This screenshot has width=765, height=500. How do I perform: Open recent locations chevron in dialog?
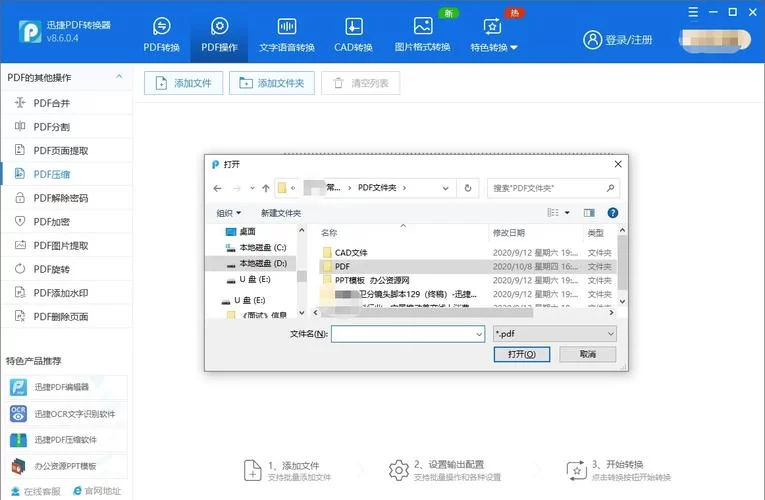point(252,188)
